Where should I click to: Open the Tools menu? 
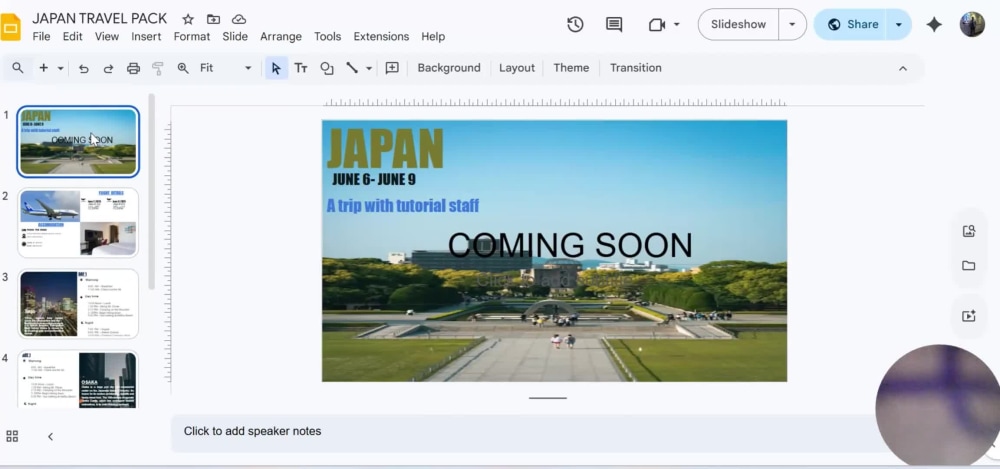[327, 36]
